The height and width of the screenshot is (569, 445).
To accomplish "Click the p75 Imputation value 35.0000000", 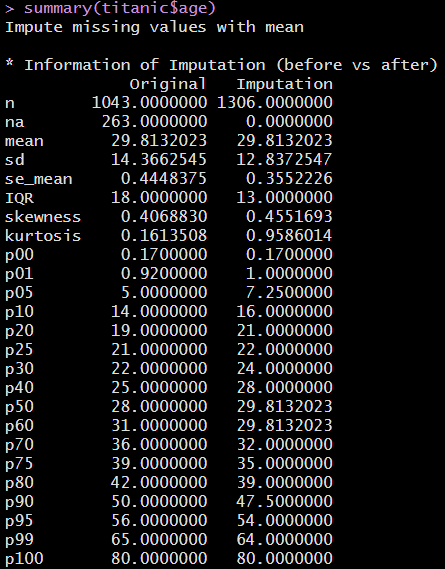I will coord(285,463).
